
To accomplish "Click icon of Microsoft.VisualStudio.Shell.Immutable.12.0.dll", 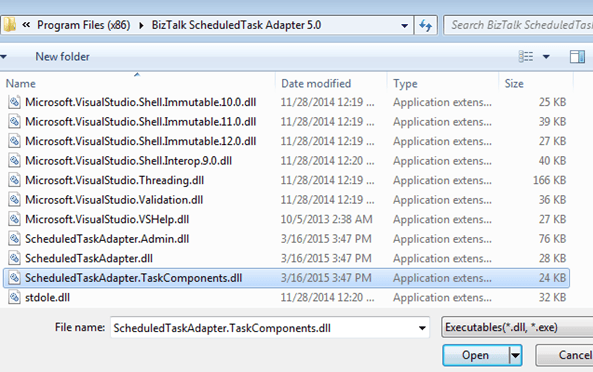I will tap(14, 141).
